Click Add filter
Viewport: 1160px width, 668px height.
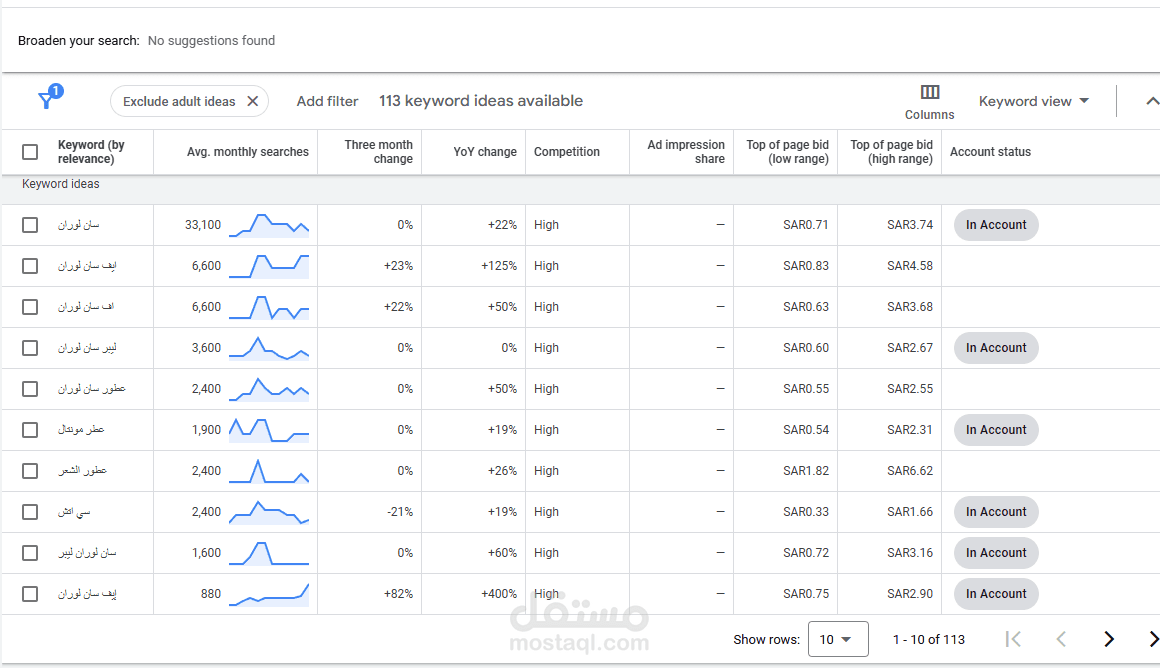pyautogui.click(x=327, y=101)
